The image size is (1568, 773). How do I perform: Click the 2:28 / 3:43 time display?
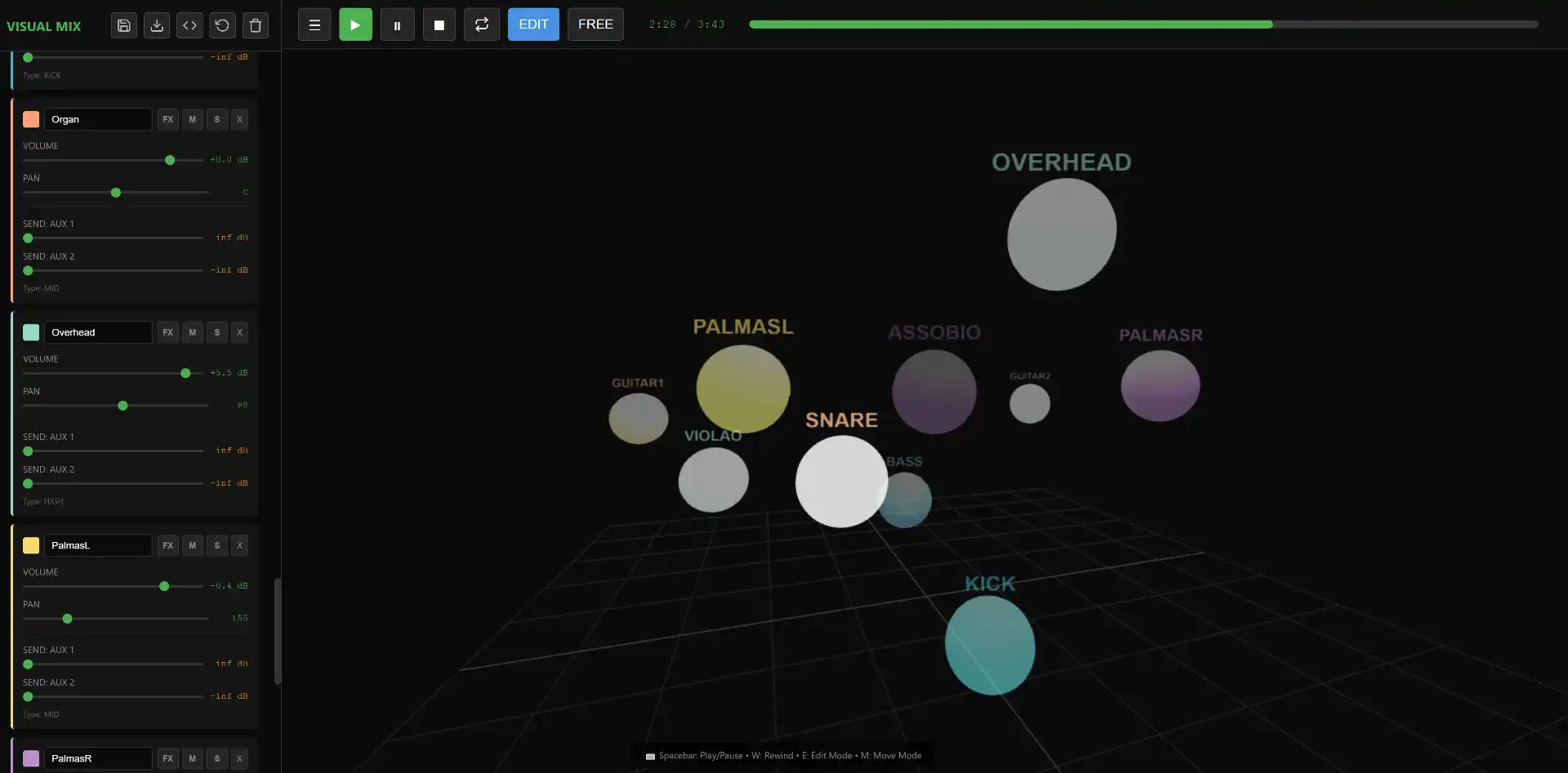[687, 24]
